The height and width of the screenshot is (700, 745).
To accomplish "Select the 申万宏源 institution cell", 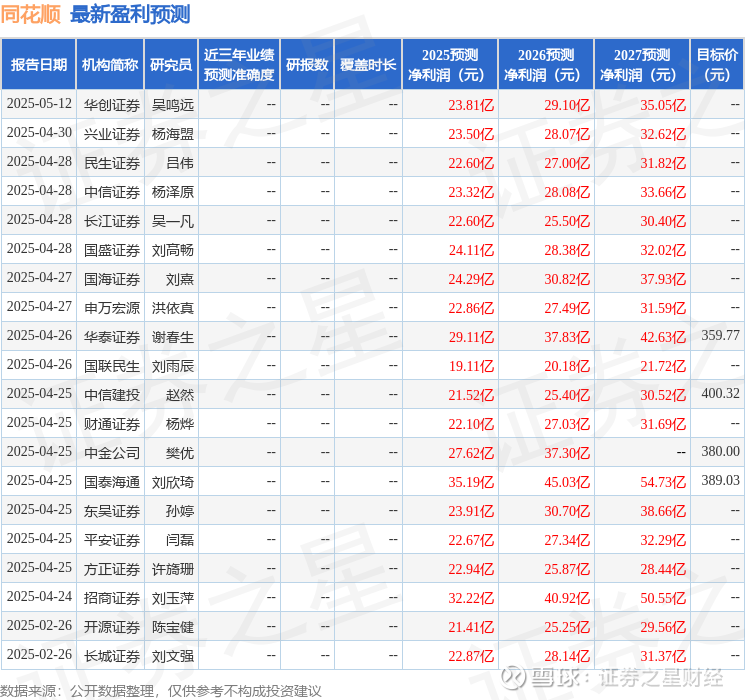I will [112, 308].
